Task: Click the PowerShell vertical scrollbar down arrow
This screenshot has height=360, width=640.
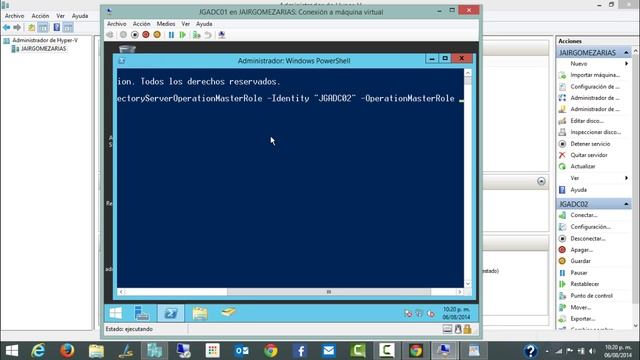Action: coord(468,284)
